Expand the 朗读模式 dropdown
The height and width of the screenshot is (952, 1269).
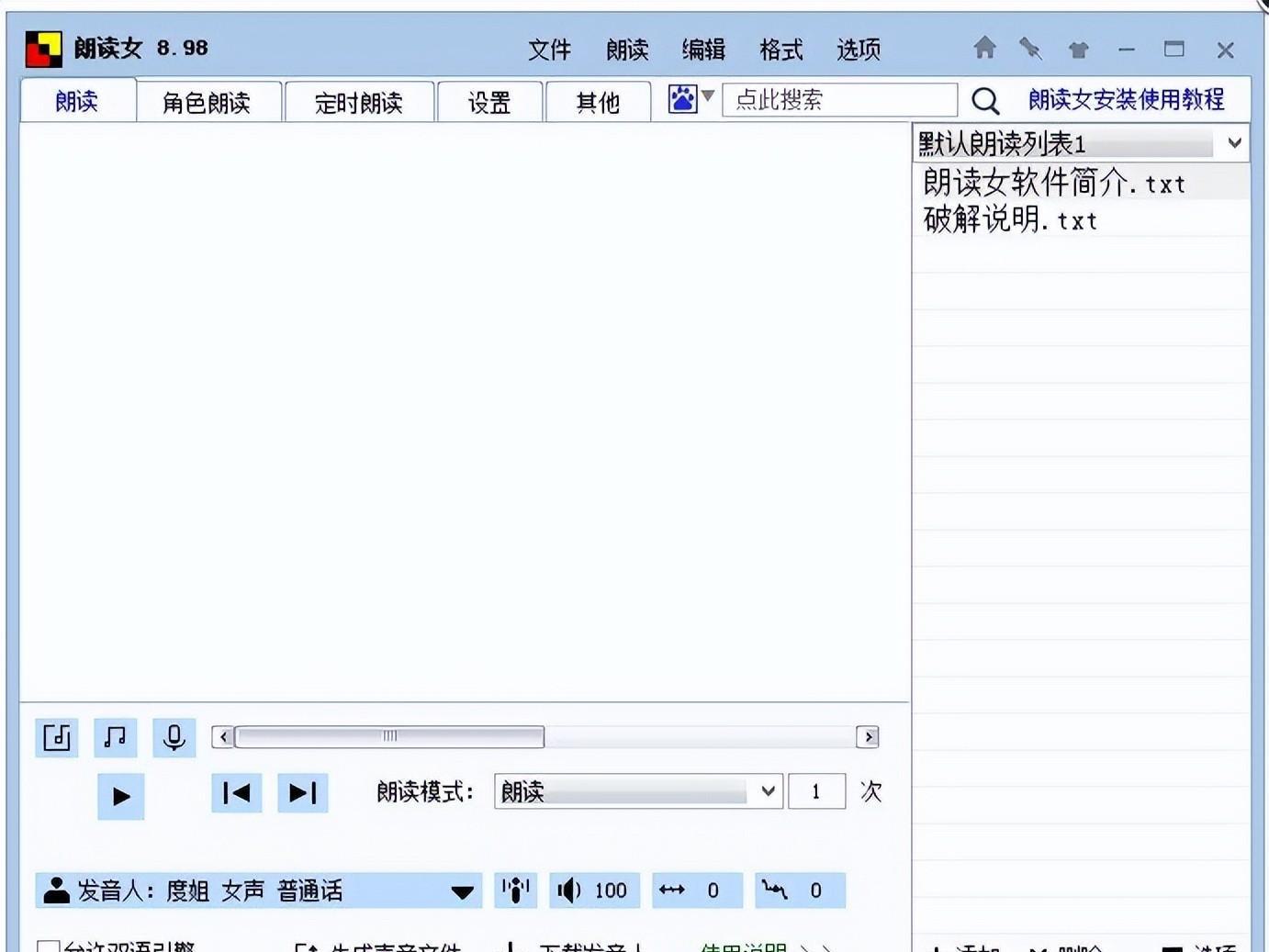point(768,791)
